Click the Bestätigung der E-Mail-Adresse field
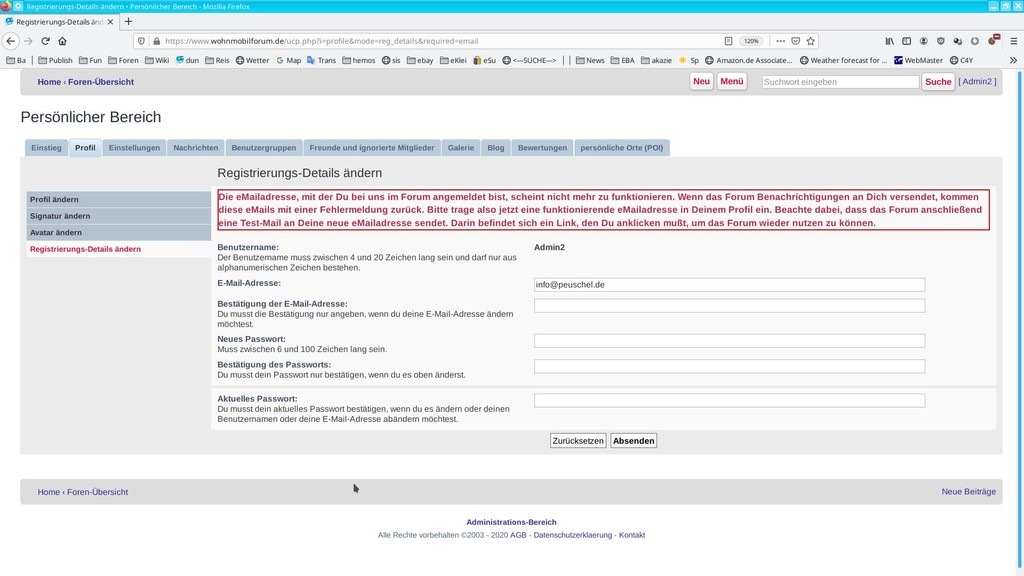 (729, 306)
